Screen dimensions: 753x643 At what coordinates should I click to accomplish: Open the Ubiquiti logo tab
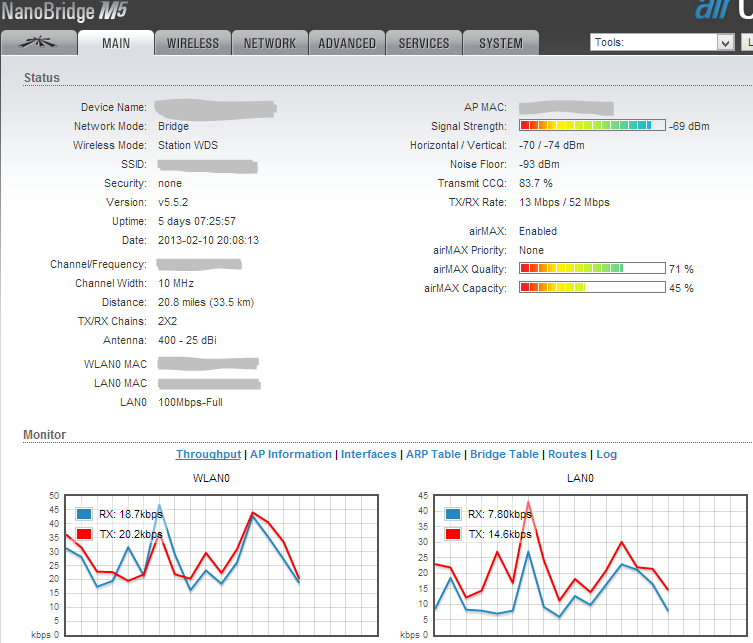(x=39, y=43)
